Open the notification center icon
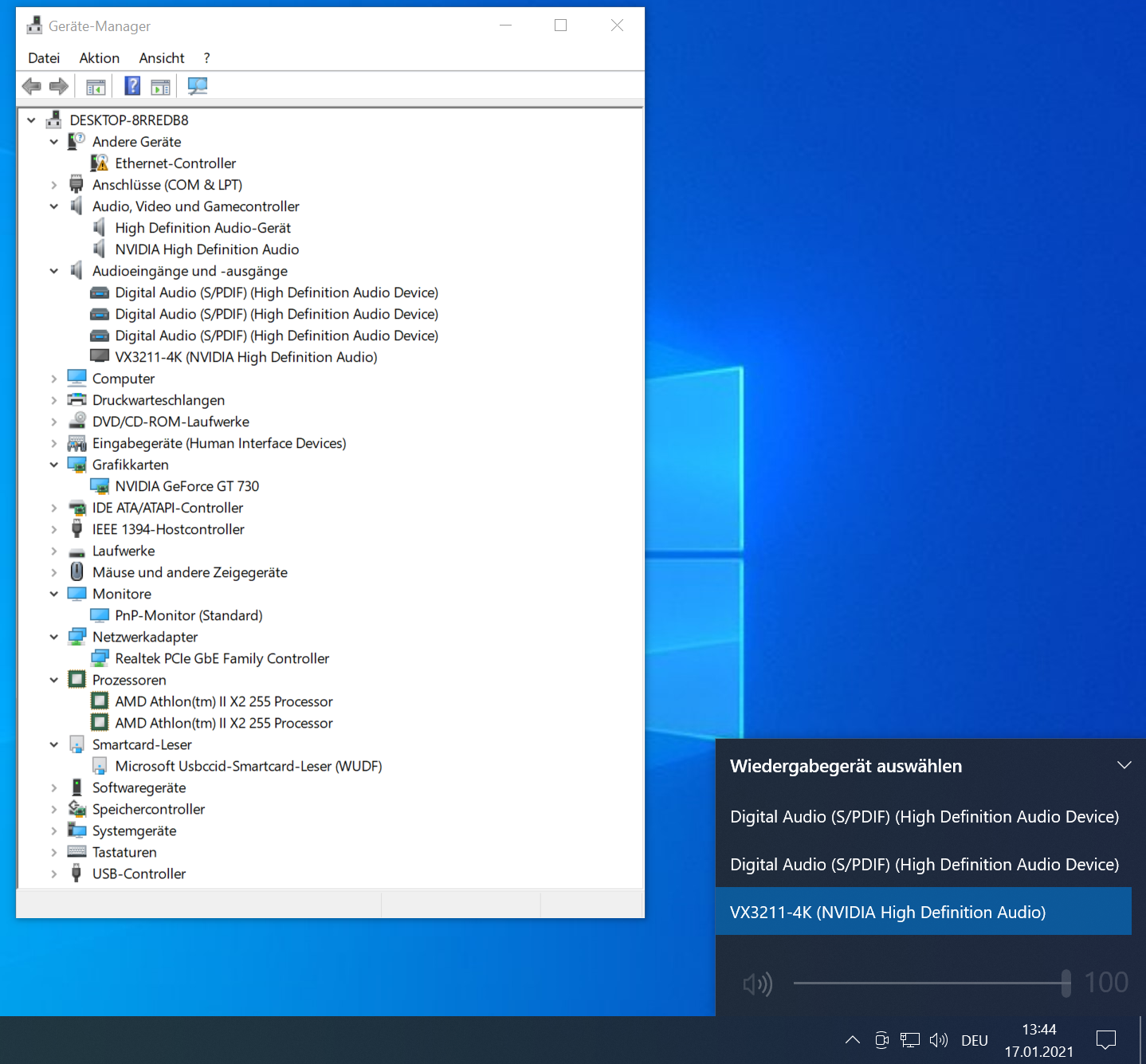The width and height of the screenshot is (1146, 1064). pyautogui.click(x=1106, y=1040)
